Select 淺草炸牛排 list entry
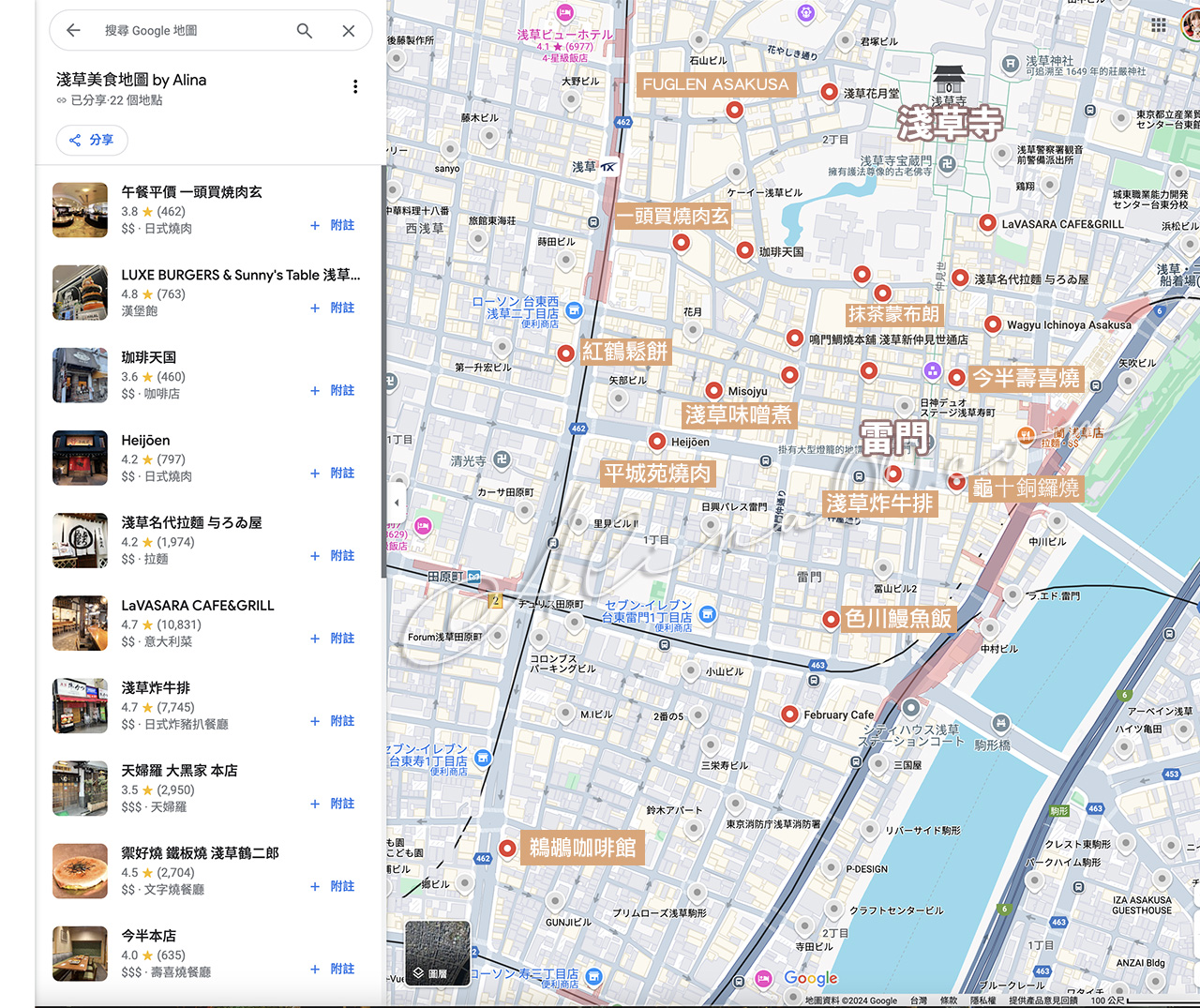1200x1008 pixels. 206,706
